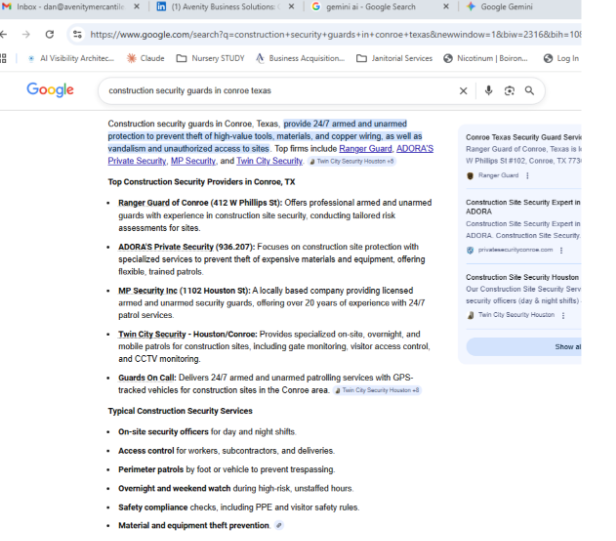Open Construction Site Security Expert ADORA card
This screenshot has height=541, width=616.
tap(523, 219)
